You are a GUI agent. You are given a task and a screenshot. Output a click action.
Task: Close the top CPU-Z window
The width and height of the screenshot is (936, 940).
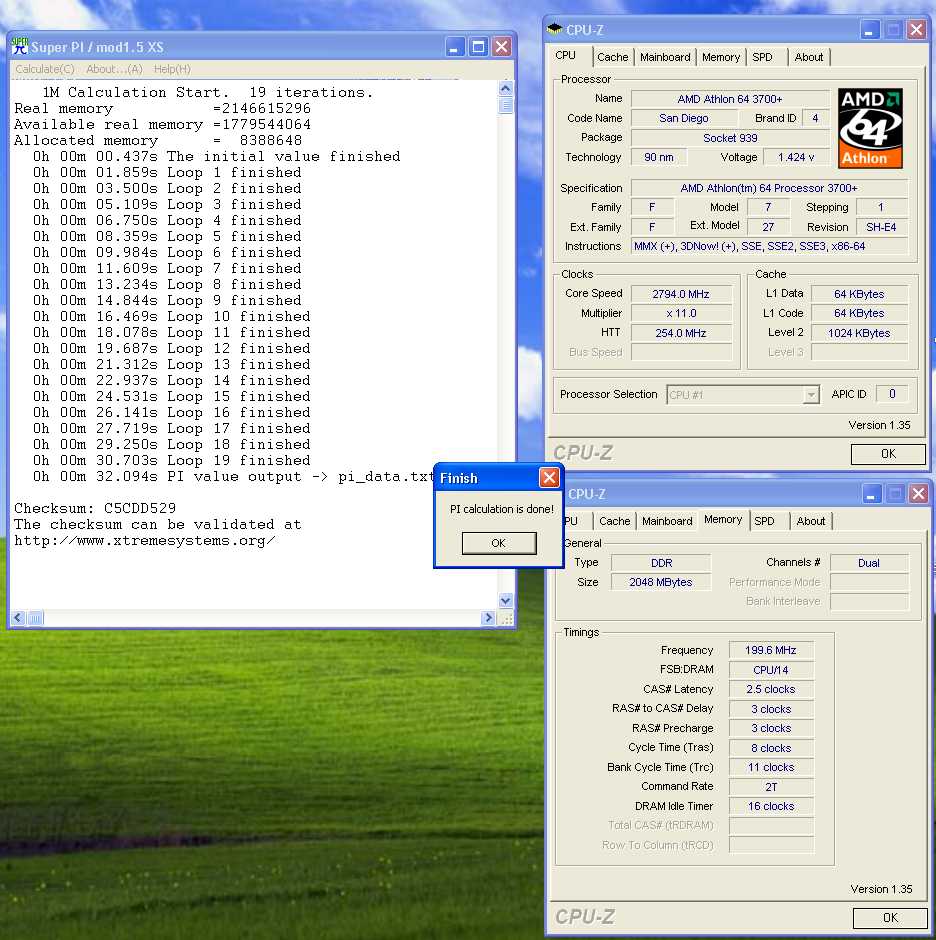[x=916, y=29]
